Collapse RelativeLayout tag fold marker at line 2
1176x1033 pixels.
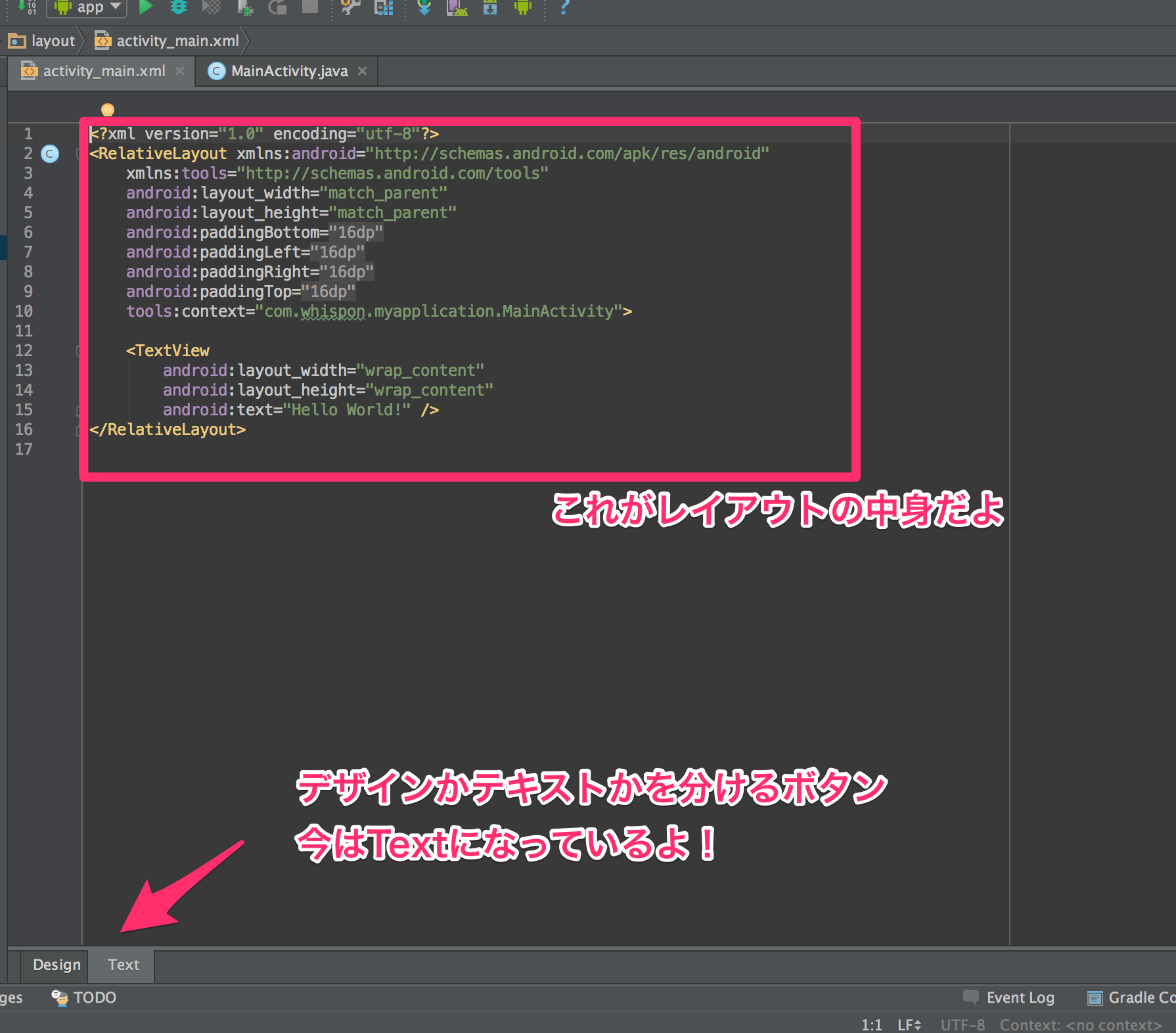coord(78,154)
